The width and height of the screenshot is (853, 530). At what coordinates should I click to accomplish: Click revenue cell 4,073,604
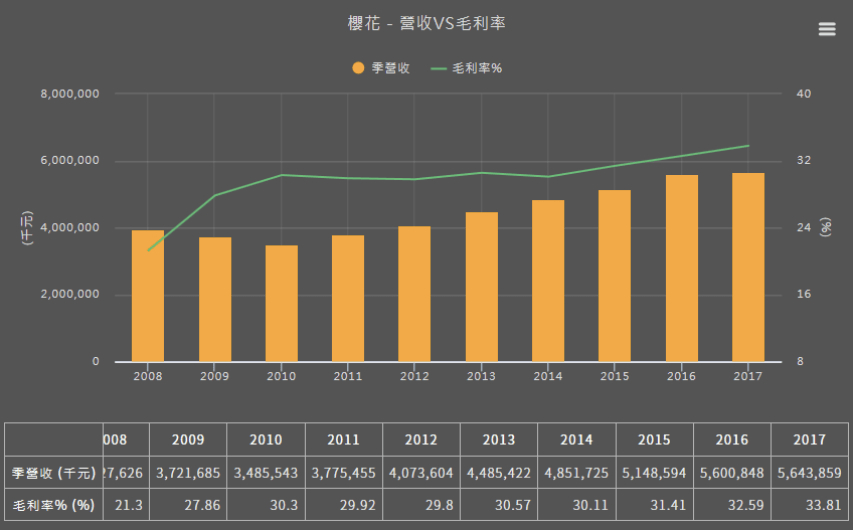click(x=421, y=473)
